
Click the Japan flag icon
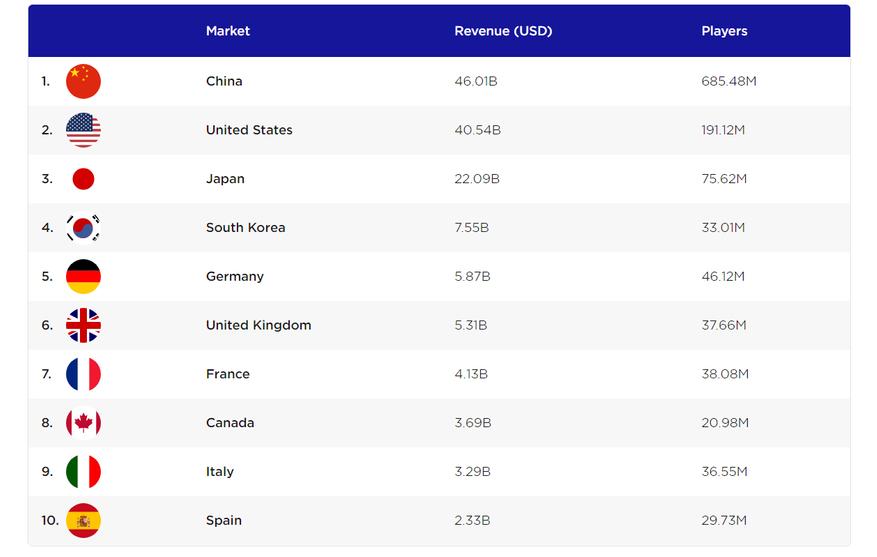[83, 179]
